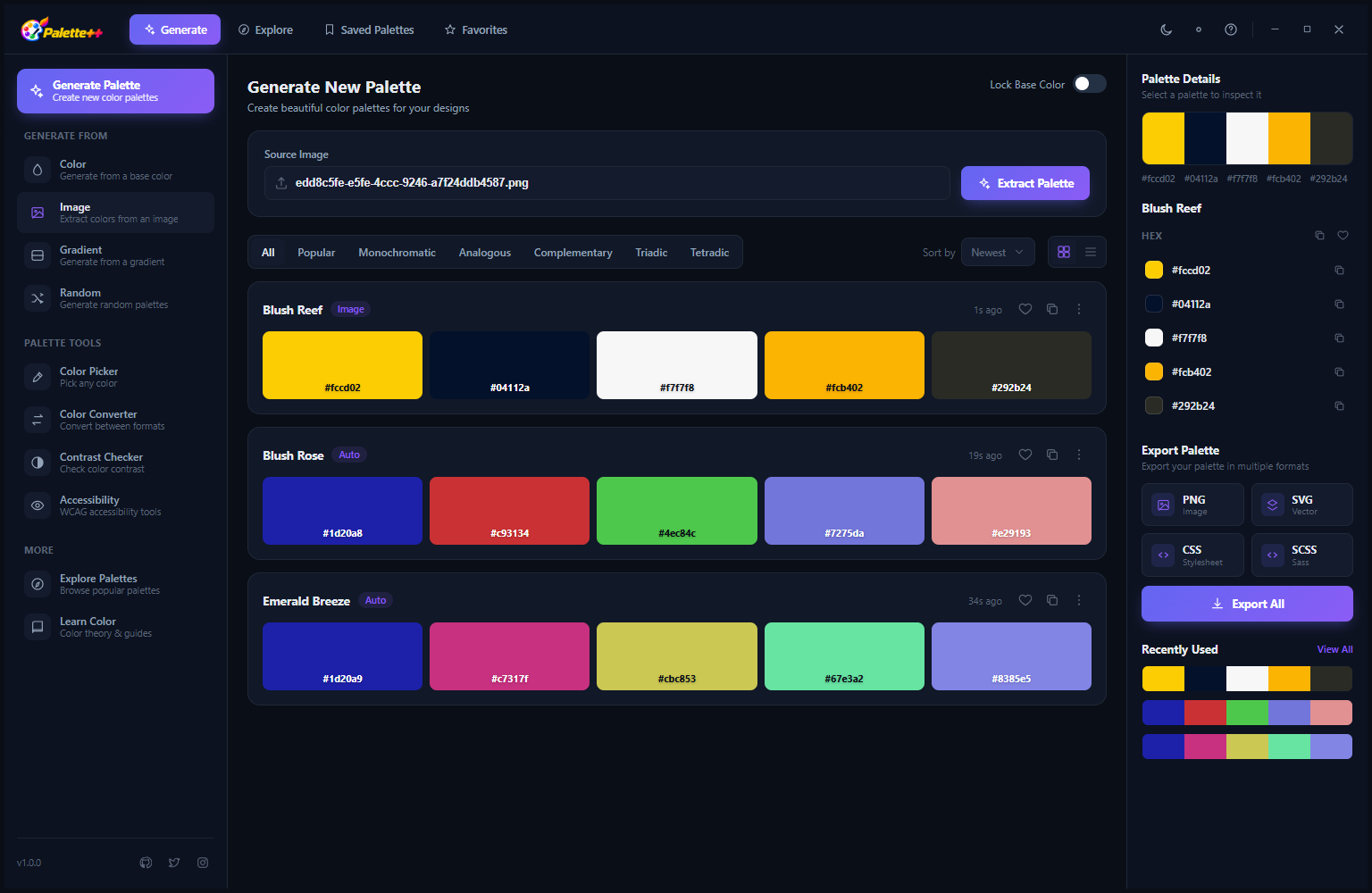Copy hex value #fccd02 in details
Screen dimensions: 1372x893
[1339, 270]
